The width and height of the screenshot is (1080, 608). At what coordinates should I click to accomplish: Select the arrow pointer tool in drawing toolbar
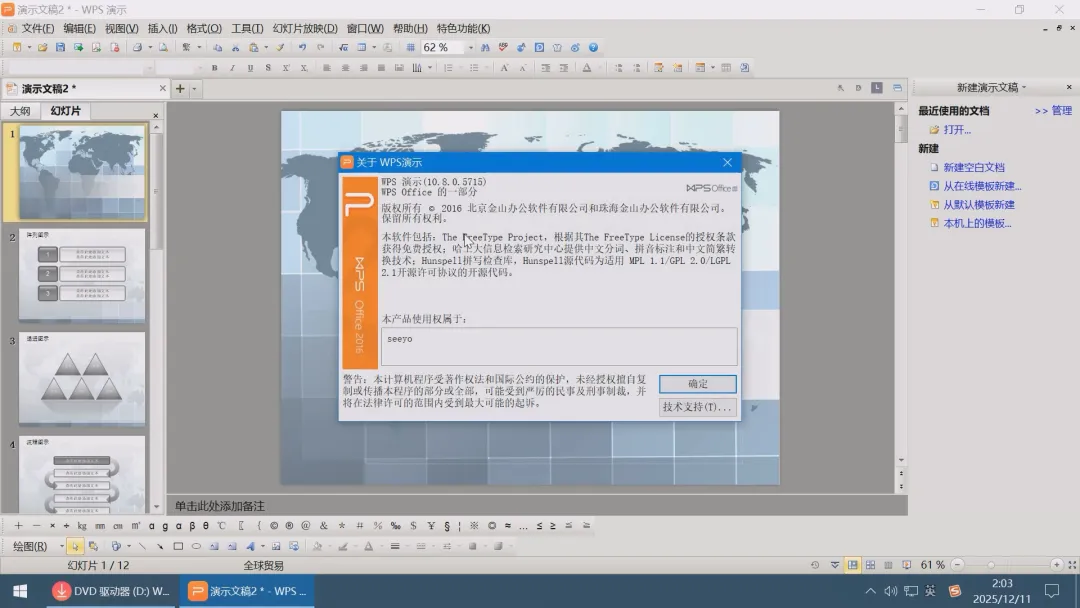pos(75,546)
